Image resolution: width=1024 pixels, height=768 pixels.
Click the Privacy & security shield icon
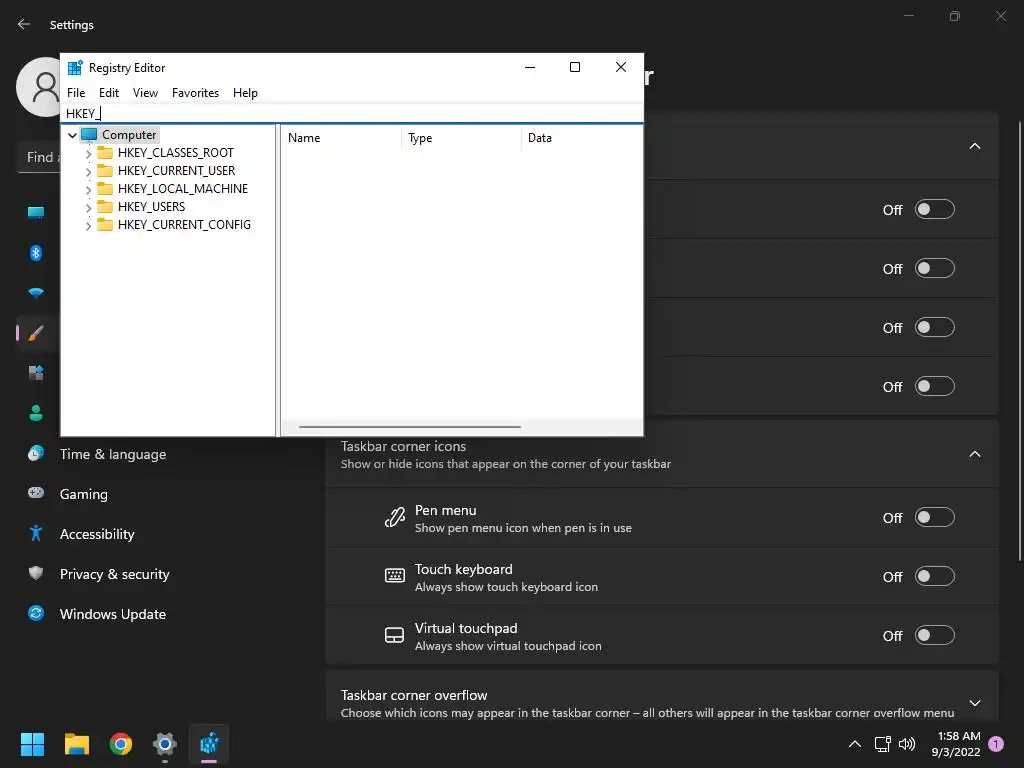[36, 573]
